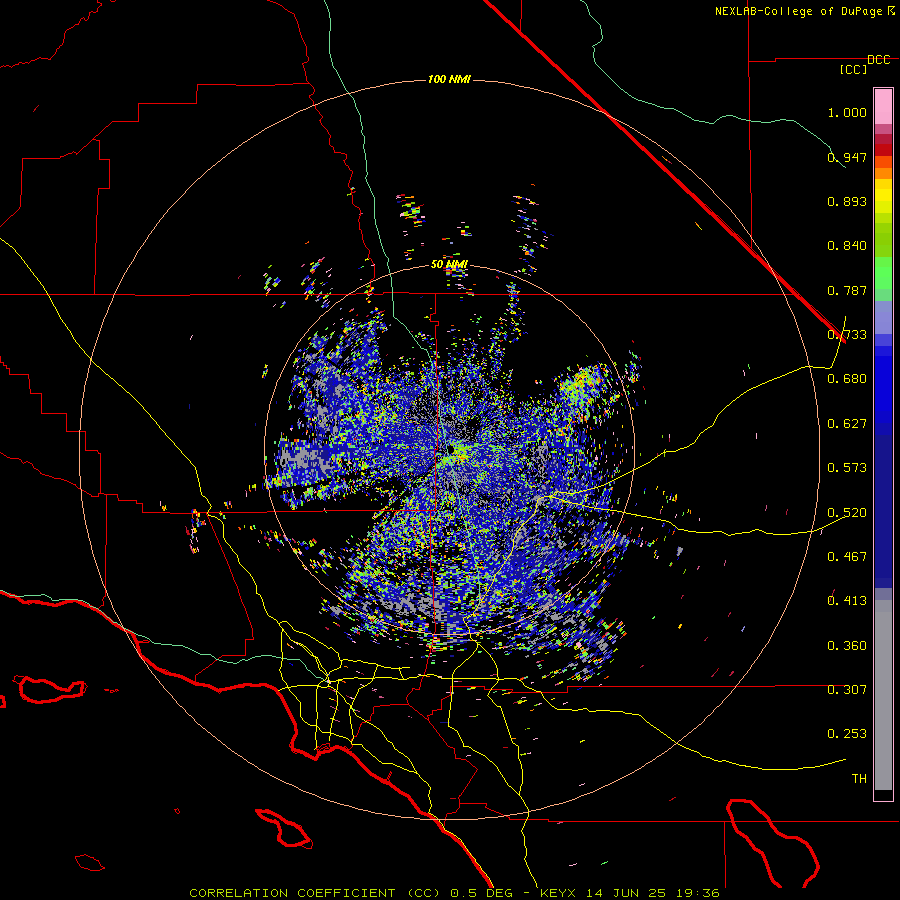Screen dimensions: 900x900
Task: Click the 50 NMI range ring label
Action: 449,264
